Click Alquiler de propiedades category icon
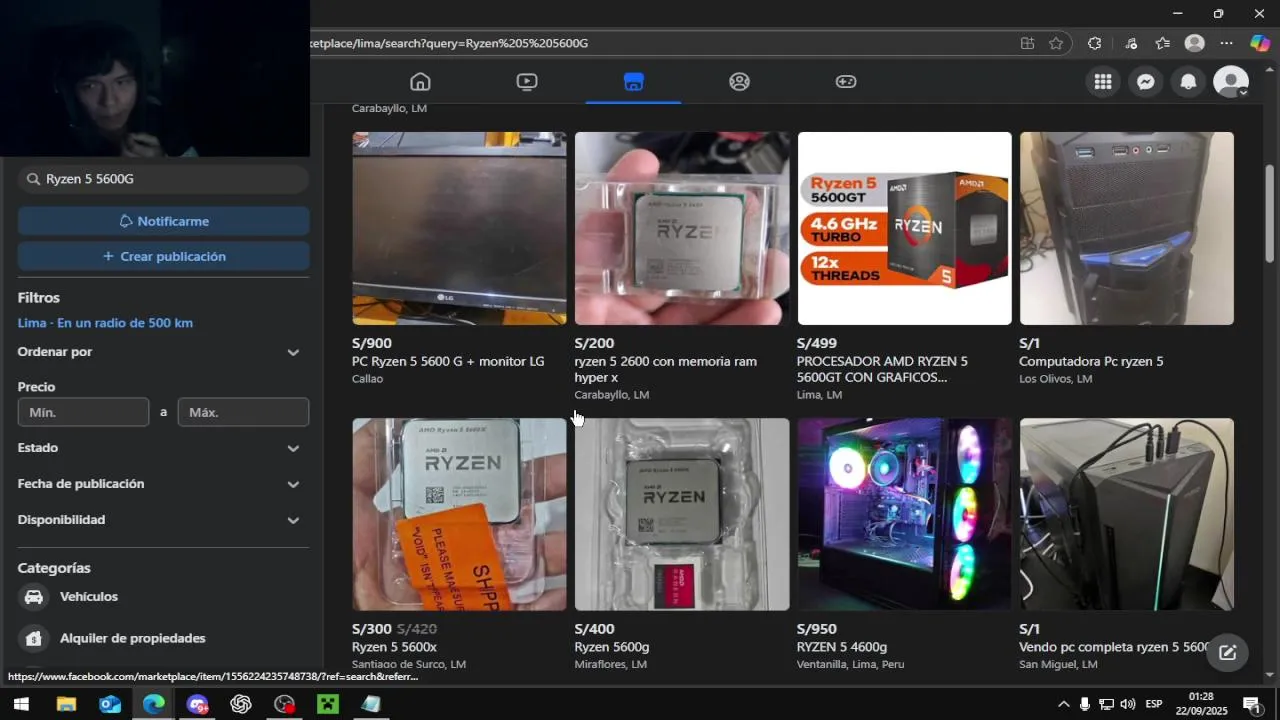 pyautogui.click(x=34, y=638)
